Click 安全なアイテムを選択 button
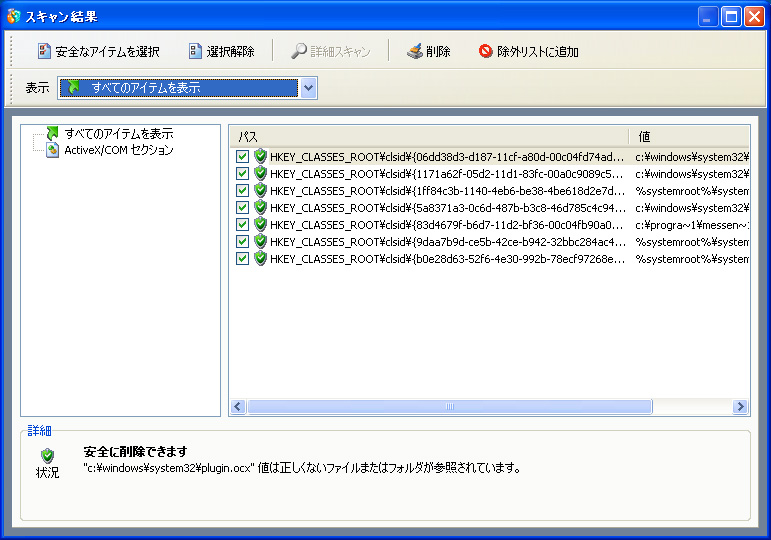The height and width of the screenshot is (540, 771). point(99,51)
